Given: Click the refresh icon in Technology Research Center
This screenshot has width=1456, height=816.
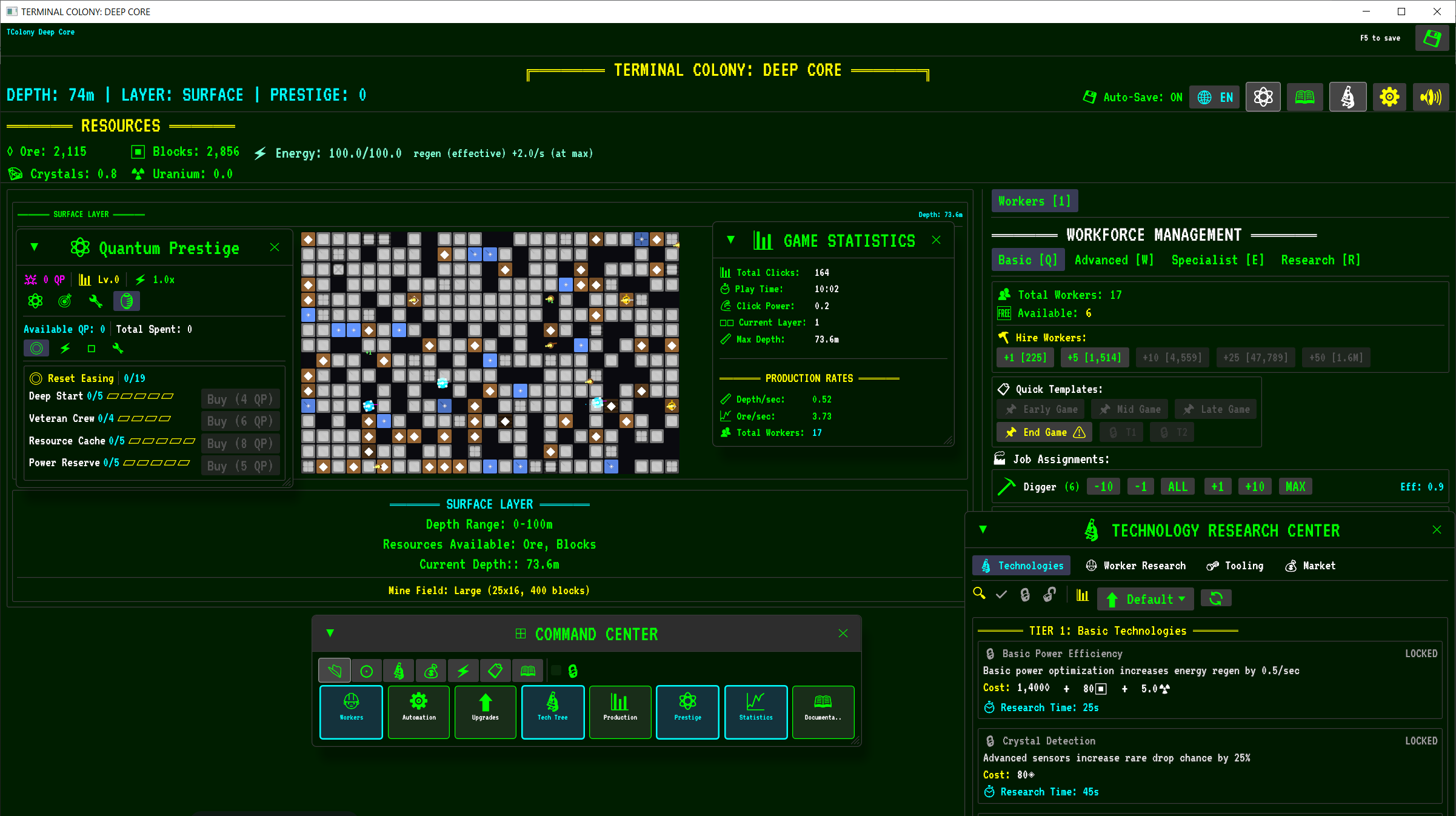Looking at the screenshot, I should pyautogui.click(x=1215, y=599).
